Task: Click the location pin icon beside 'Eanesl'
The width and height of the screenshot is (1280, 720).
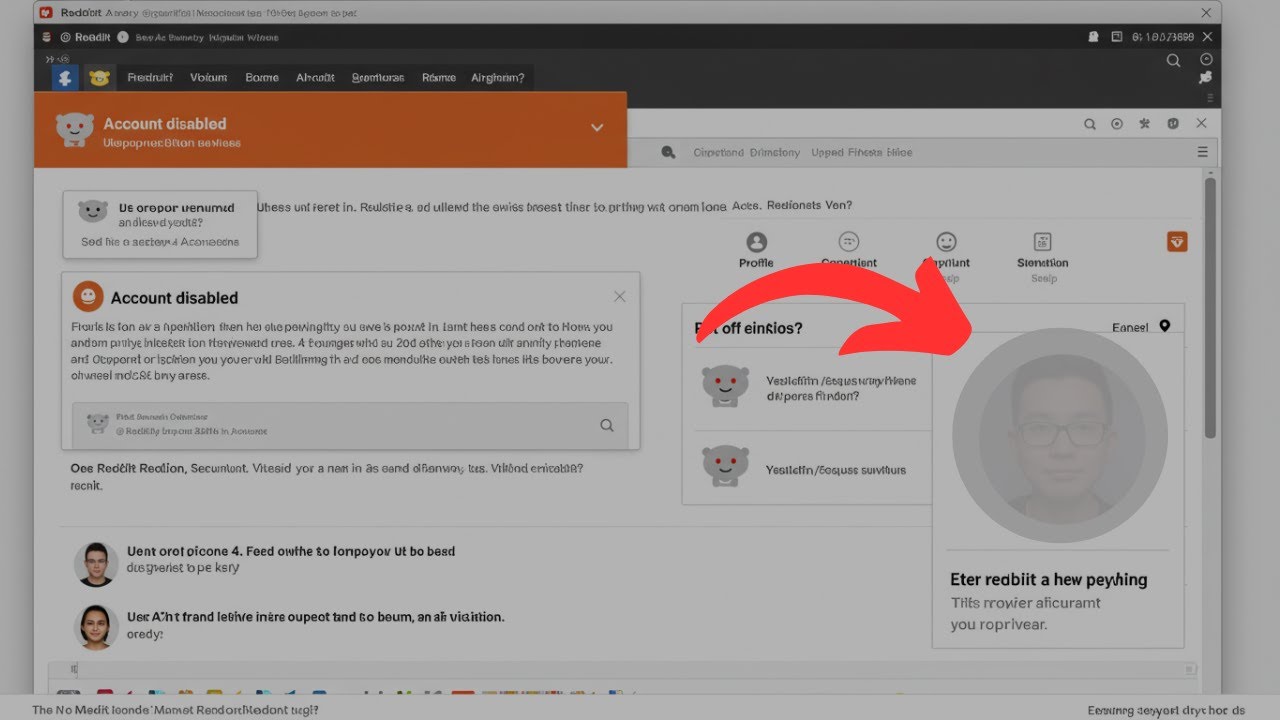Action: (x=1164, y=326)
